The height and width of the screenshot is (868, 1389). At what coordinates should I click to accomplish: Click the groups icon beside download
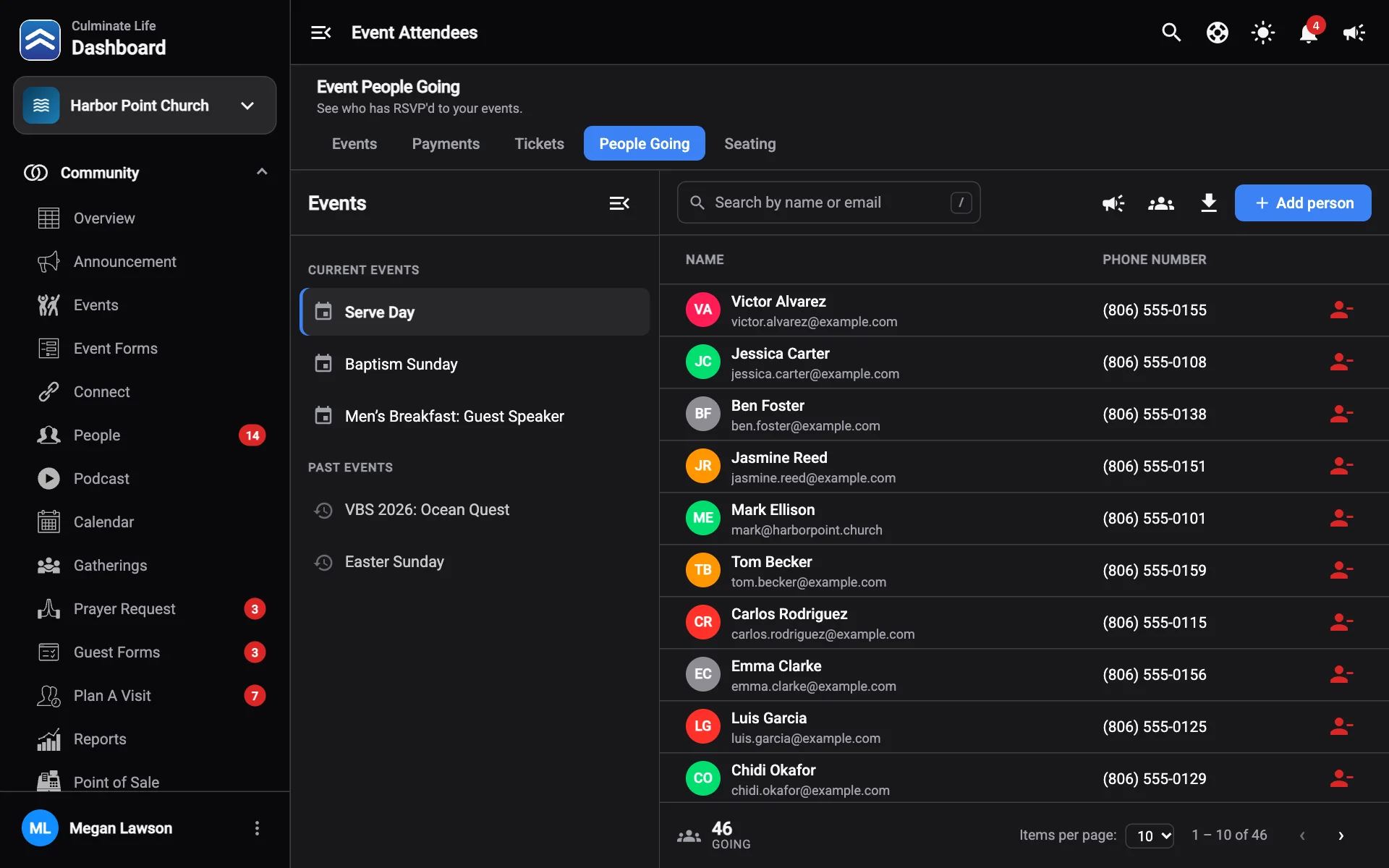click(x=1161, y=203)
